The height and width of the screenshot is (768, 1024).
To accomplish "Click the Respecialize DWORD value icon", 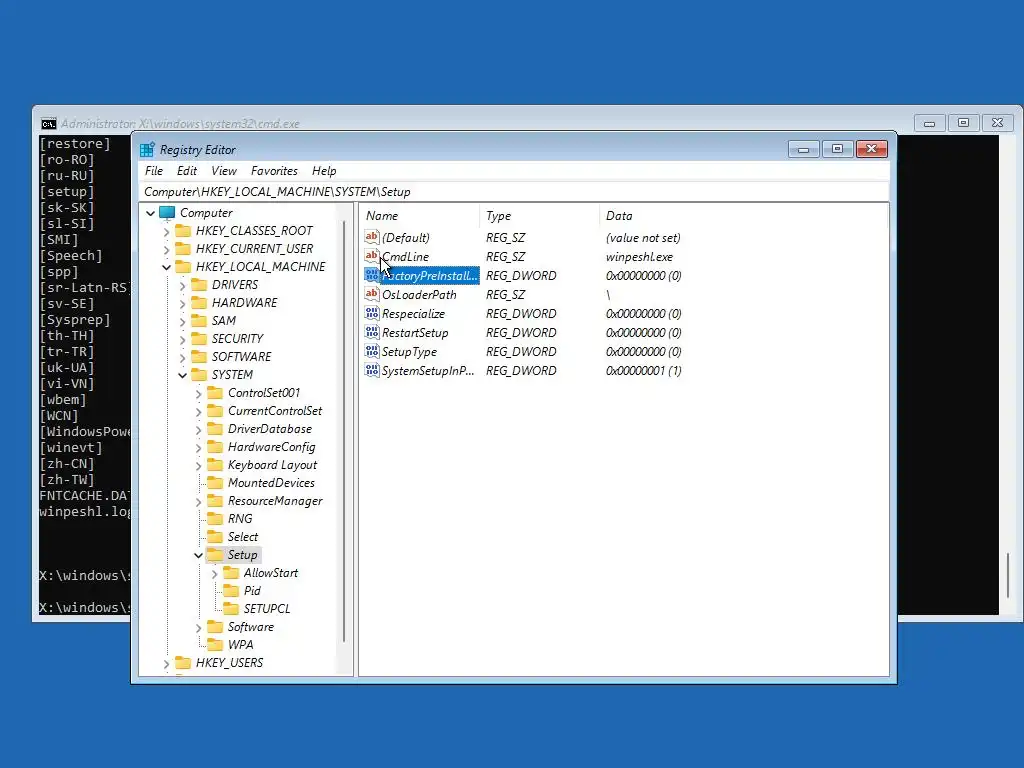I will coord(372,313).
